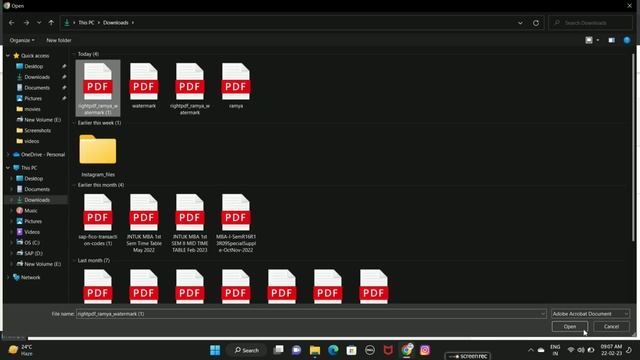Open Pictures under Quick access
The width and height of the screenshot is (640, 360).
[33, 98]
